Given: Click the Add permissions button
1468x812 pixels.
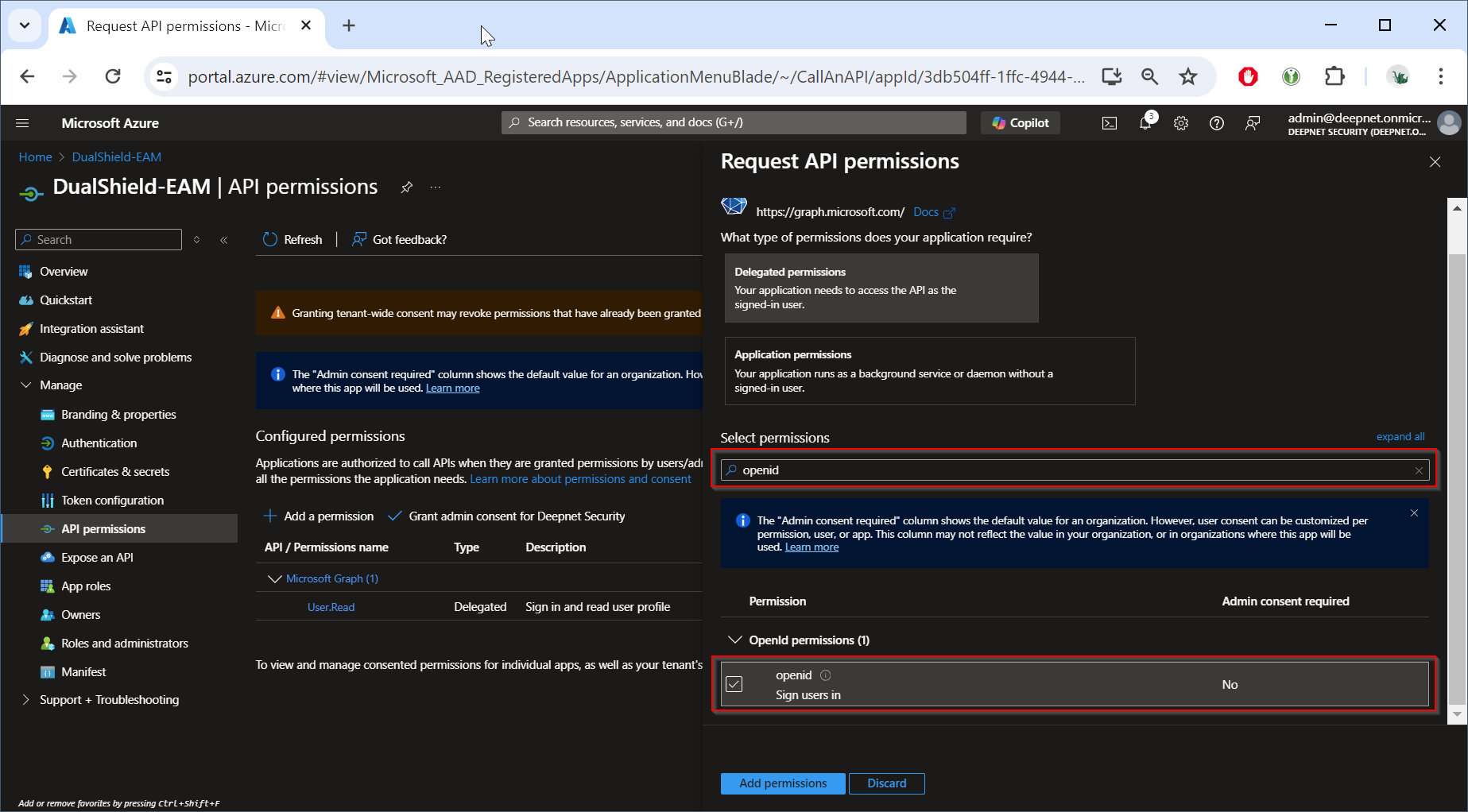Looking at the screenshot, I should 783,783.
